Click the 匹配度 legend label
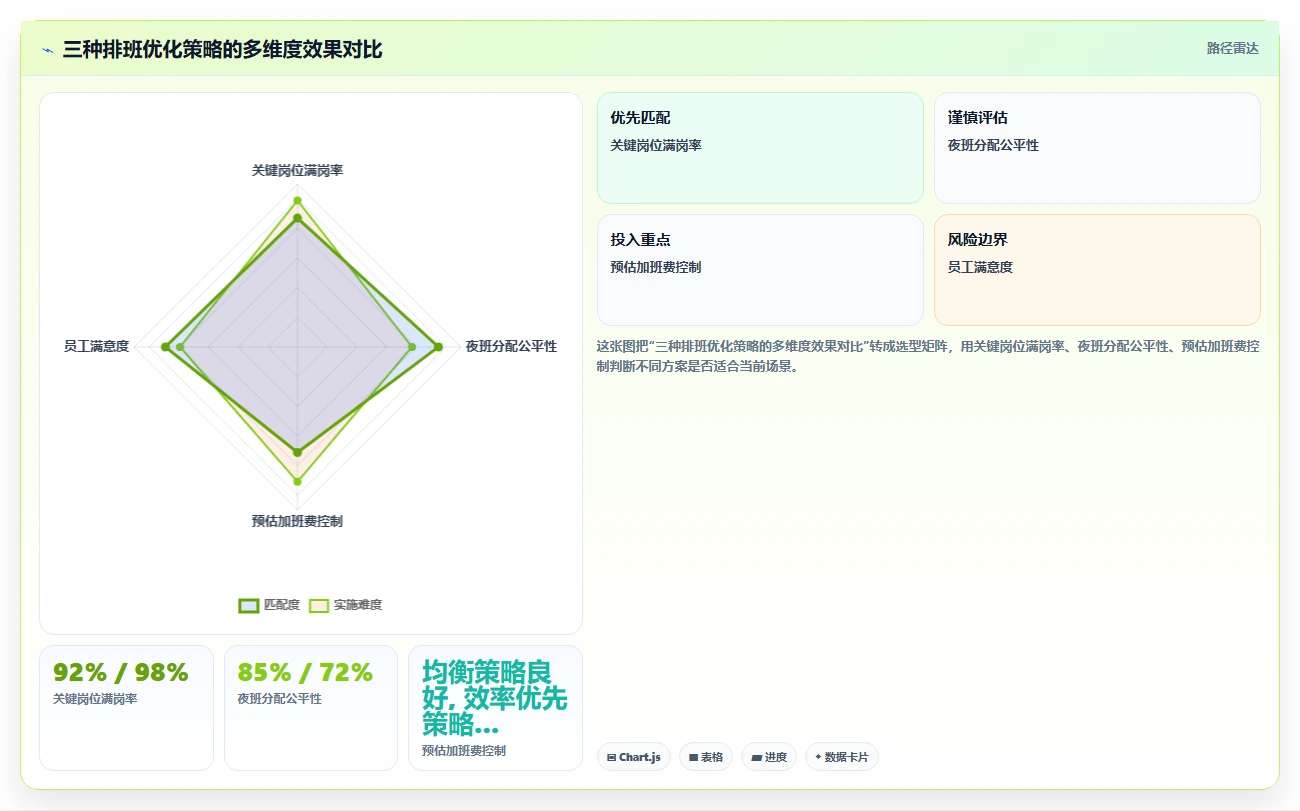1300x811 pixels. [x=282, y=605]
